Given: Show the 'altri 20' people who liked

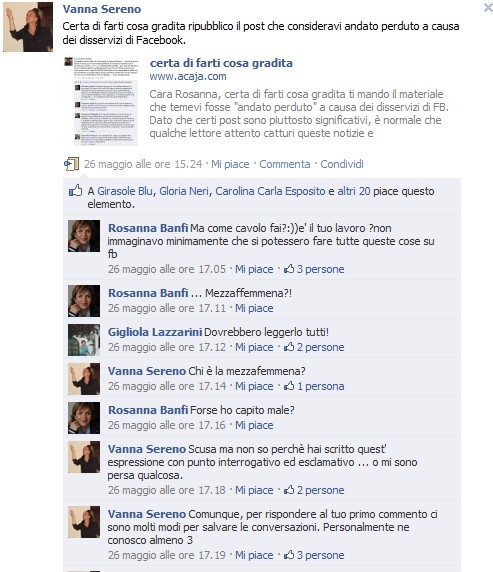Looking at the screenshot, I should pos(354,191).
